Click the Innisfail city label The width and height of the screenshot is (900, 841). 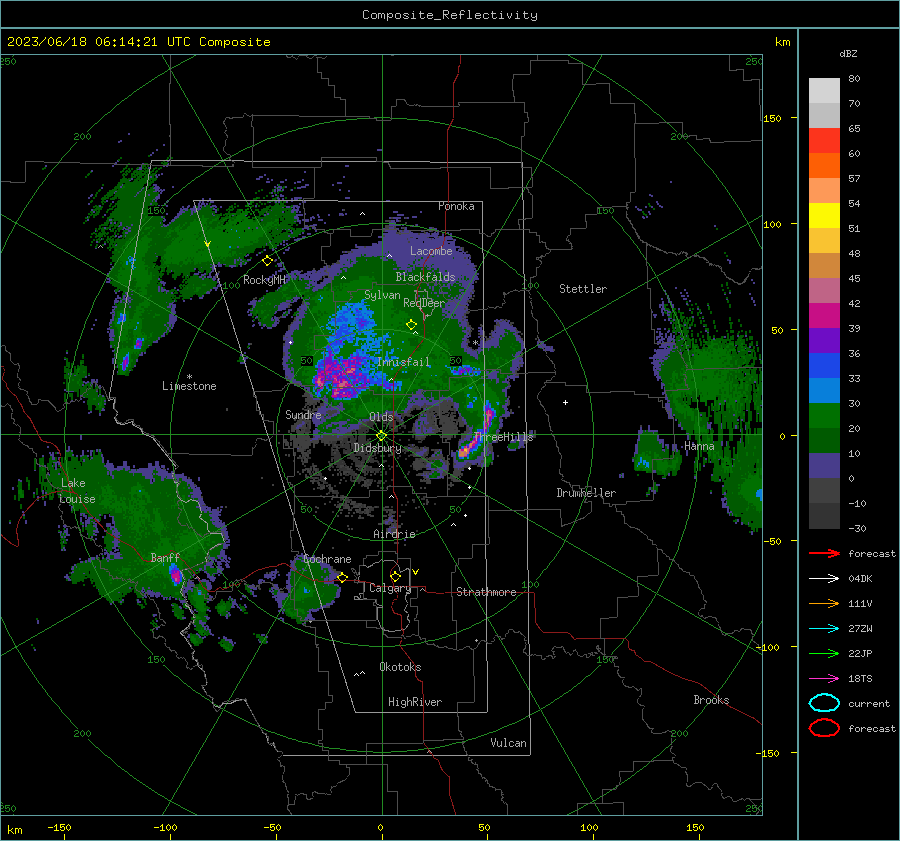pos(403,362)
